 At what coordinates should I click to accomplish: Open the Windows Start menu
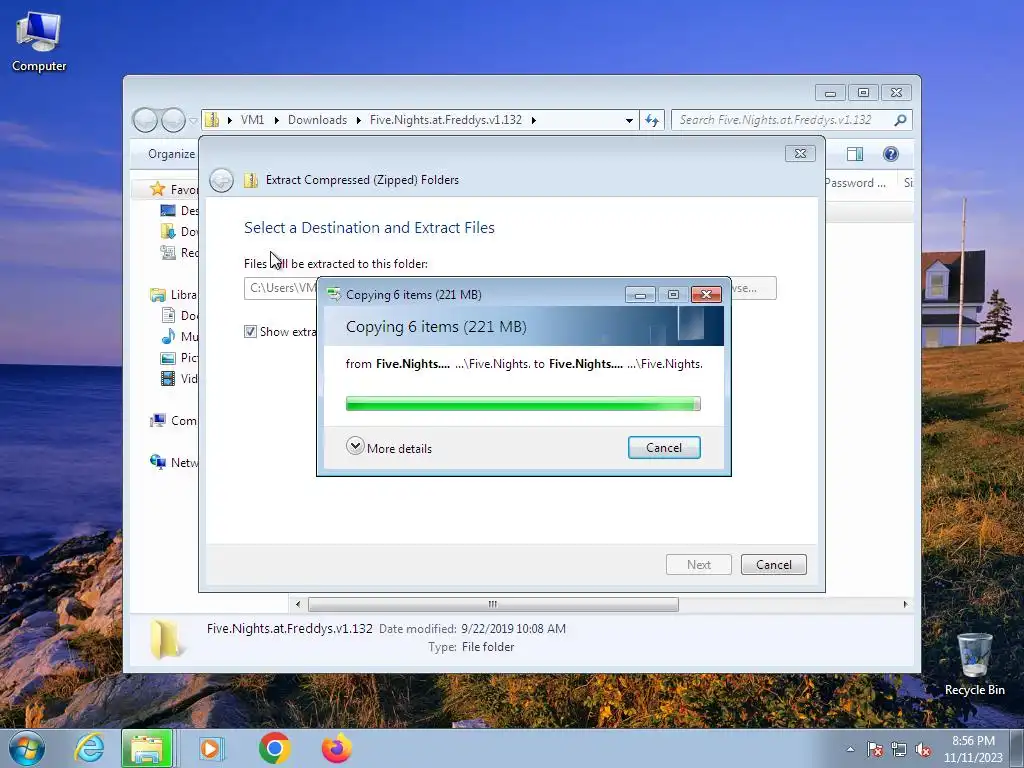pyautogui.click(x=26, y=748)
